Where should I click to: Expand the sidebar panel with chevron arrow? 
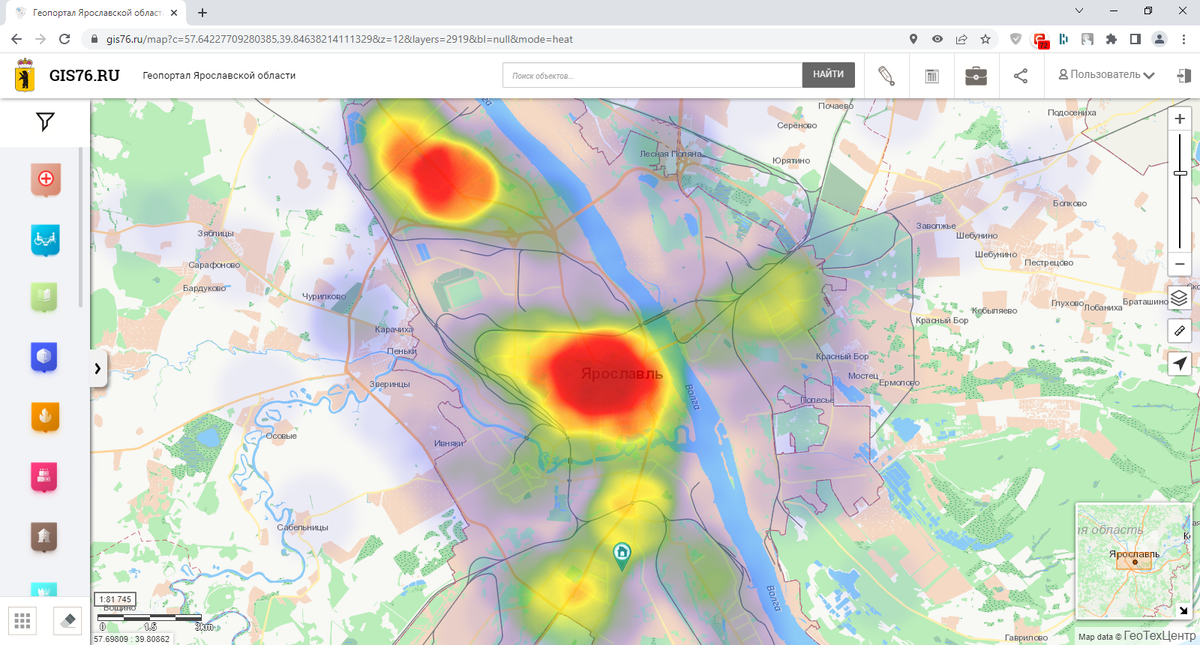coord(98,368)
